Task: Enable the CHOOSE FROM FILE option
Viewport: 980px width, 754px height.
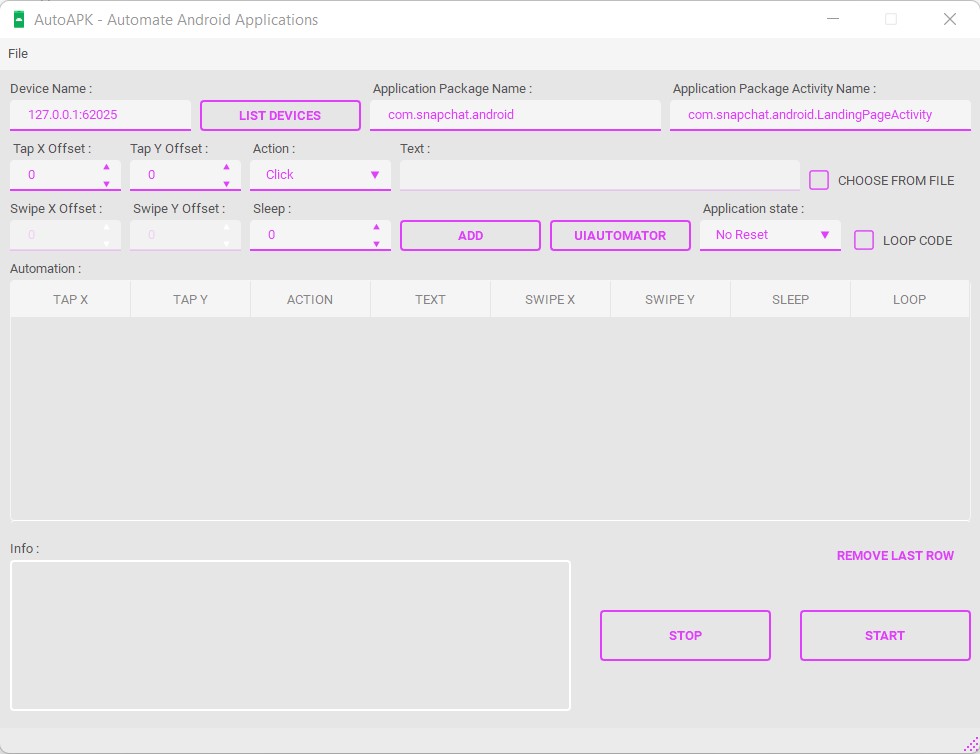Action: point(818,180)
